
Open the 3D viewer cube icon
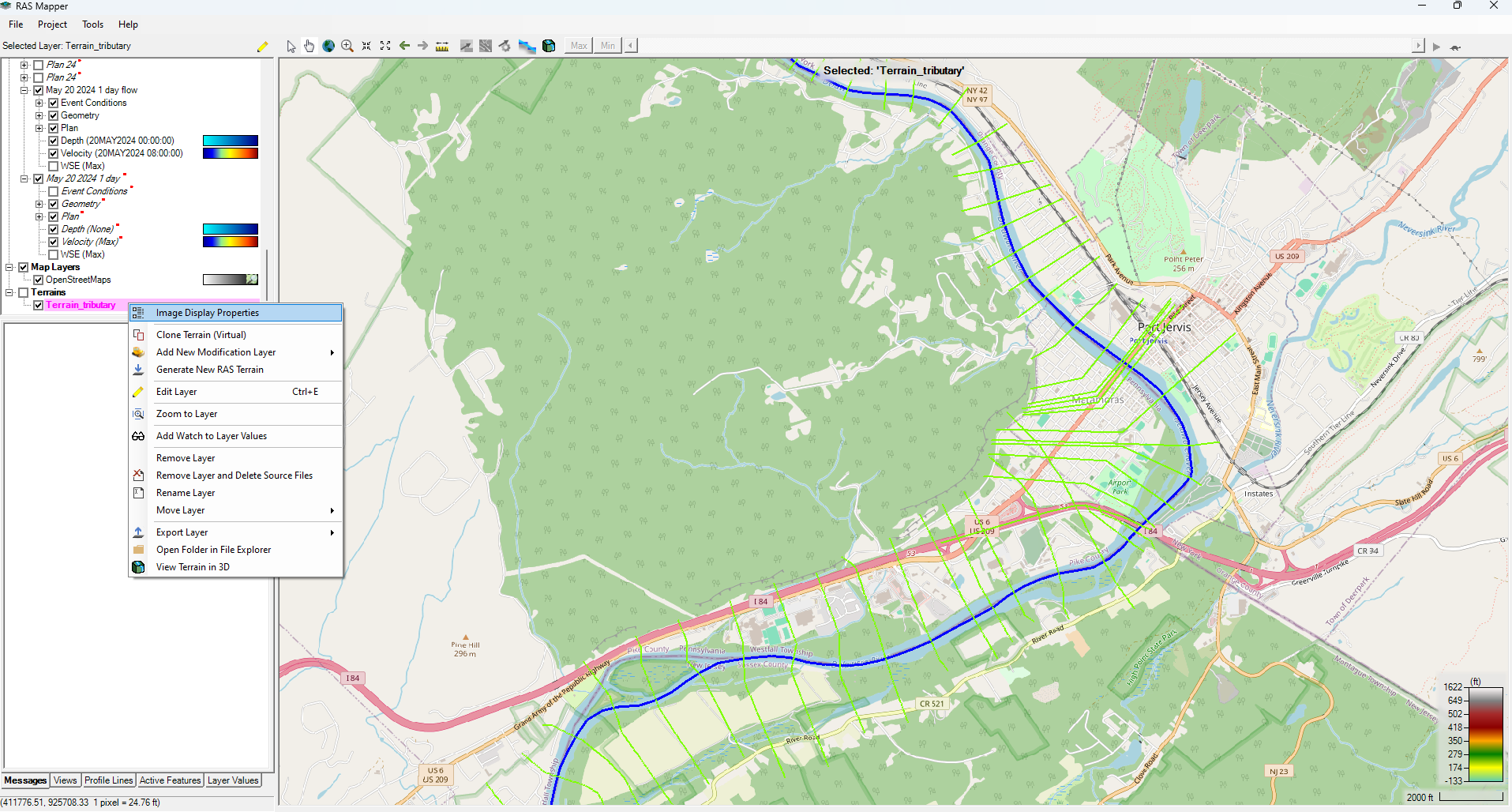point(549,47)
